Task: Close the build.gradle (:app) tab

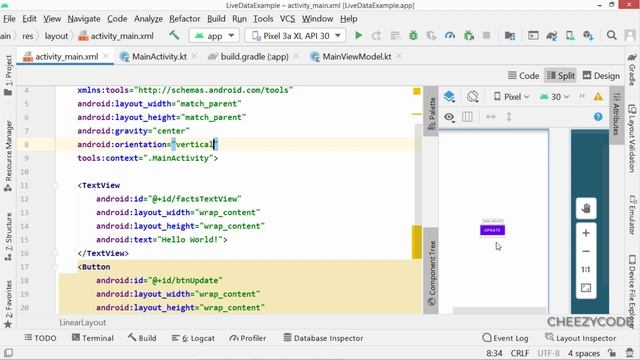Action: pyautogui.click(x=296, y=56)
